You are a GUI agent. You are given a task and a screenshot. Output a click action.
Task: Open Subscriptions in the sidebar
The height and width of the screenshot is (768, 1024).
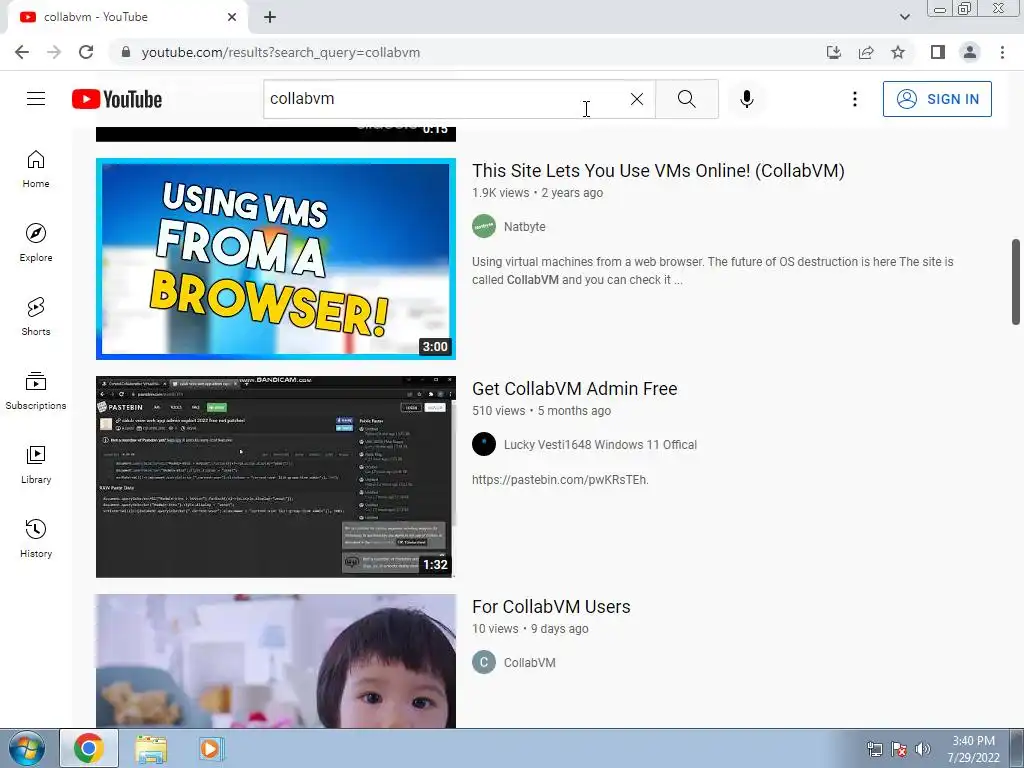(x=36, y=391)
